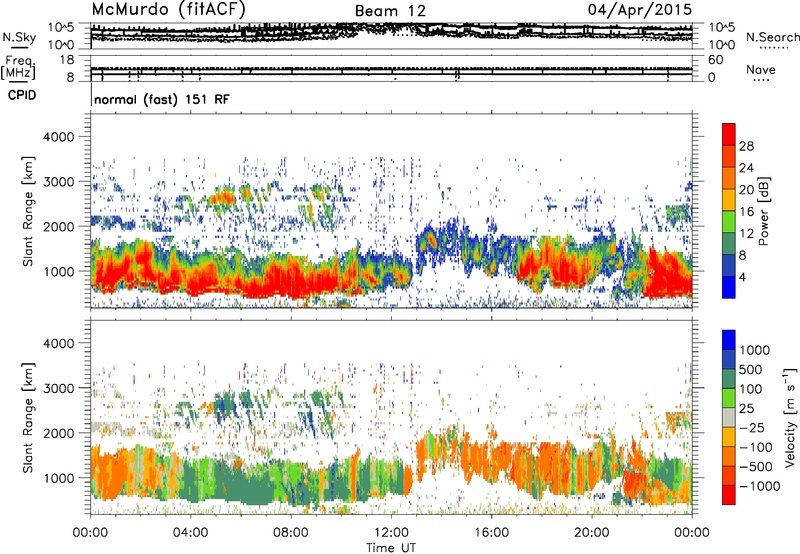Click the red high-power echo near 08:00
Viewport: 800px width, 554px height.
point(291,278)
